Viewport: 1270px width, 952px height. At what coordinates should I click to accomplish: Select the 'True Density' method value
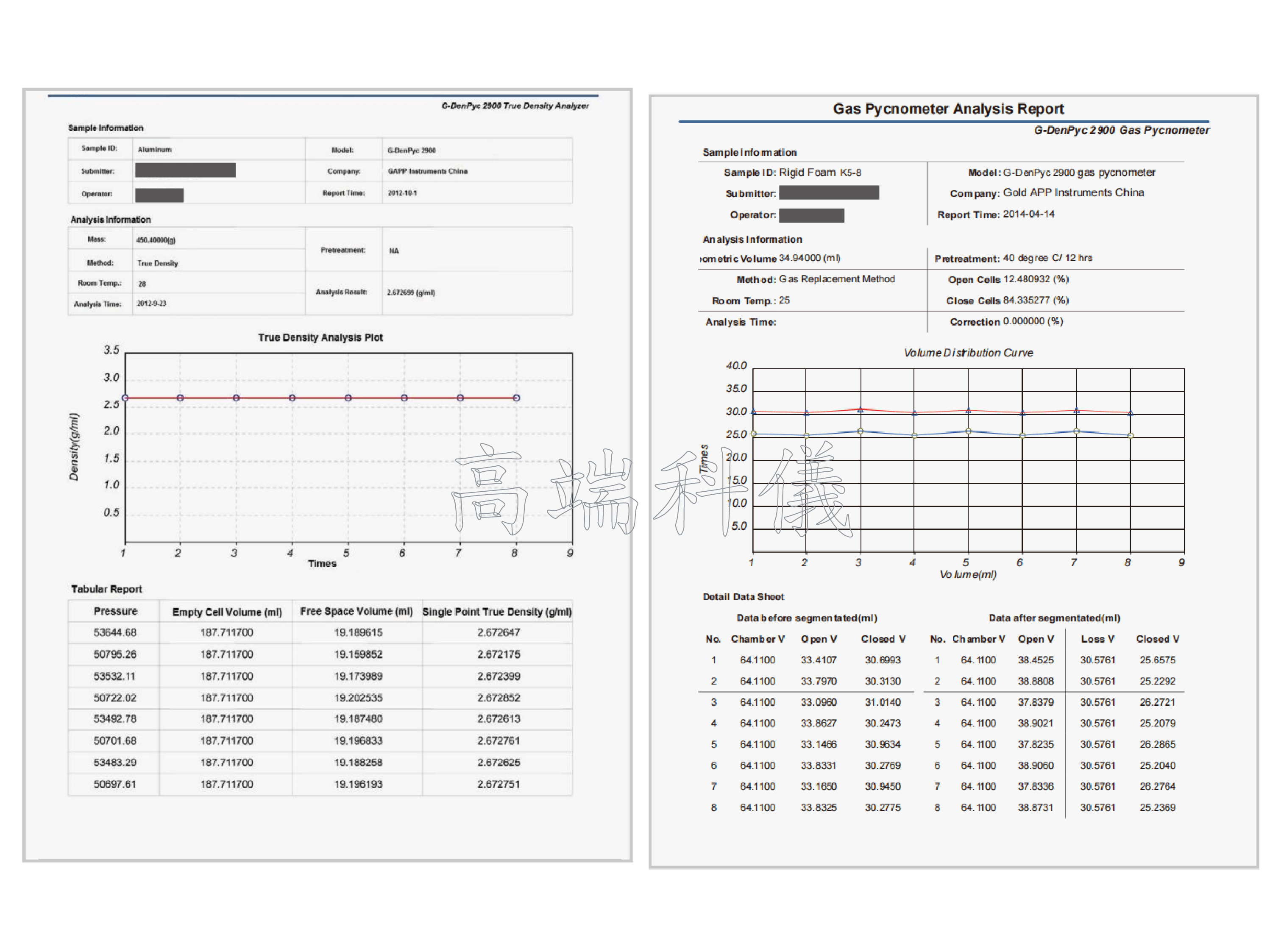tap(157, 263)
